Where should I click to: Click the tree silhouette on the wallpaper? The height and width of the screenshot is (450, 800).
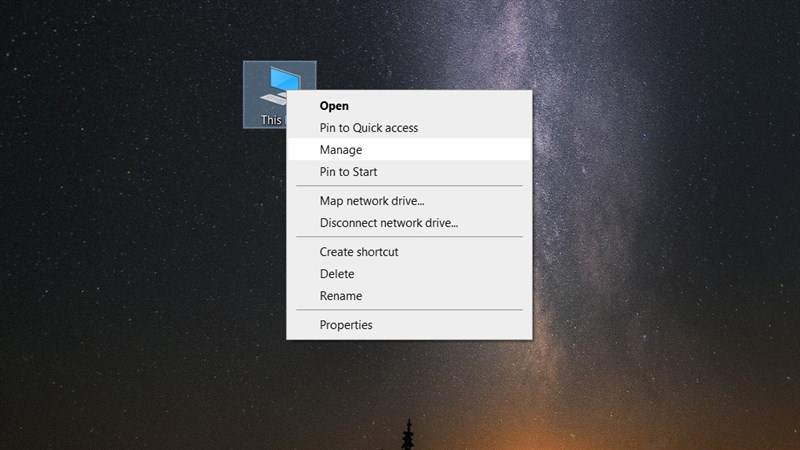(408, 434)
